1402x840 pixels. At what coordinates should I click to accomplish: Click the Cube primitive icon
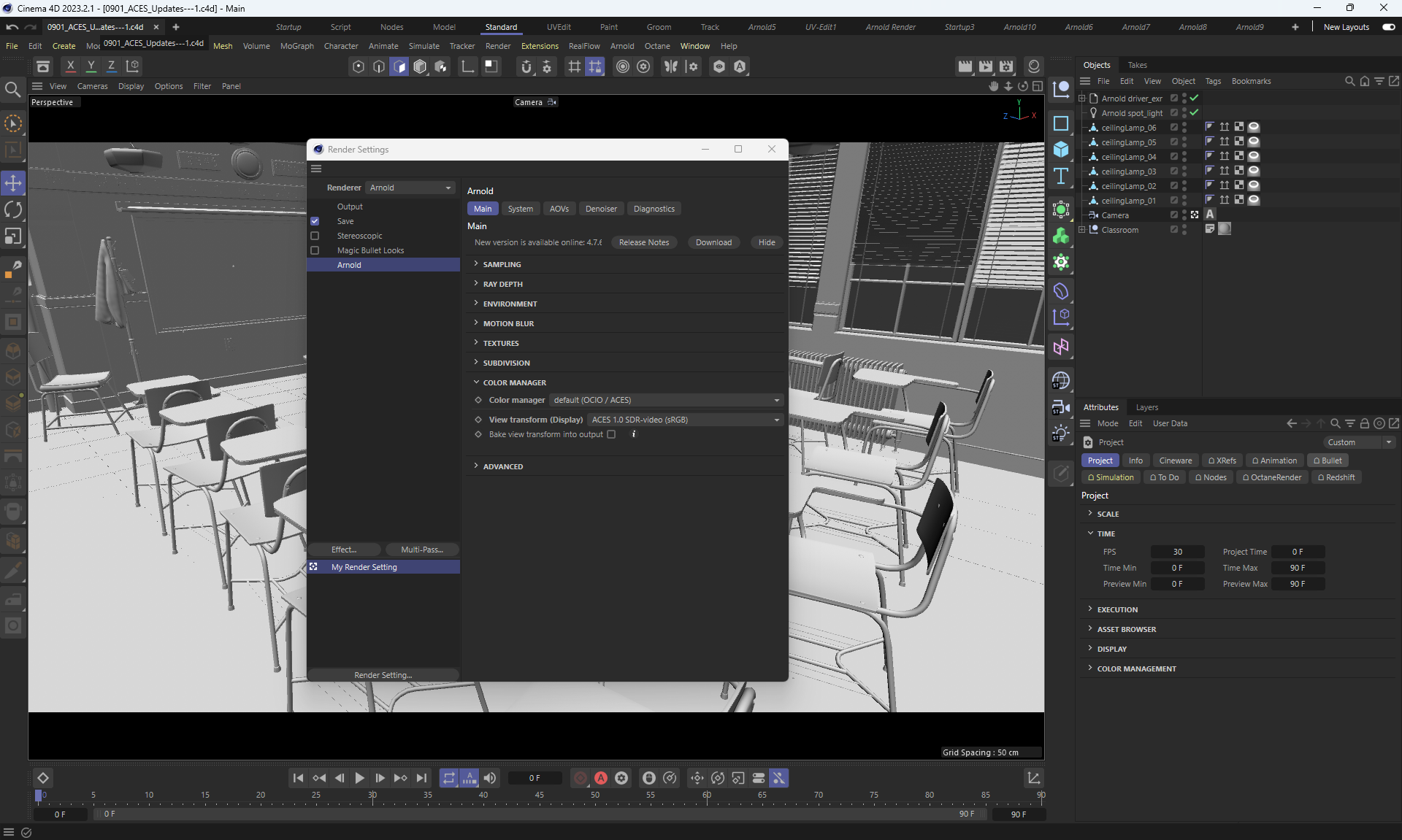pyautogui.click(x=1061, y=150)
